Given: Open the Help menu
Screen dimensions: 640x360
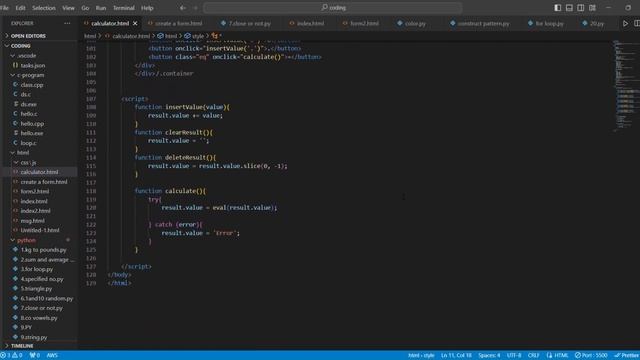Looking at the screenshot, I should (147, 8).
